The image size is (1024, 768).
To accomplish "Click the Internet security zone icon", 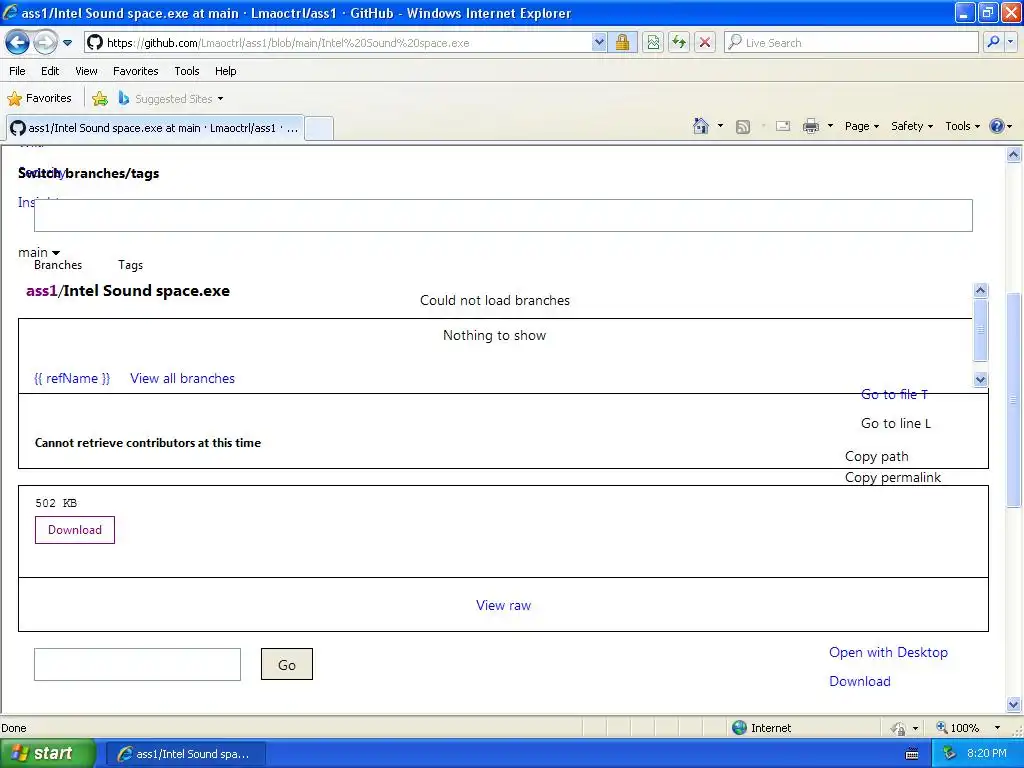I will point(739,728).
